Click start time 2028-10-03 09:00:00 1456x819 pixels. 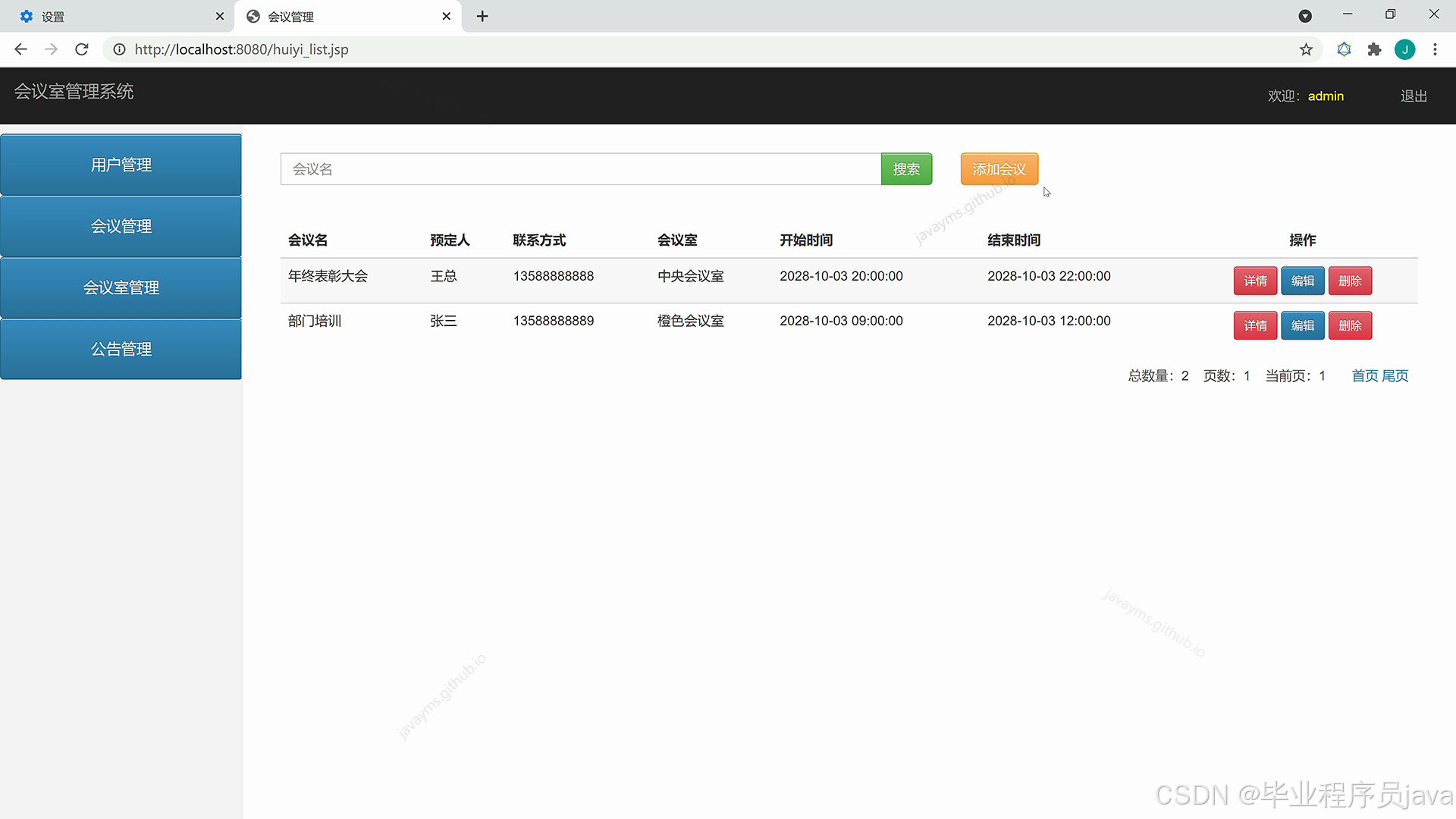pyautogui.click(x=841, y=321)
